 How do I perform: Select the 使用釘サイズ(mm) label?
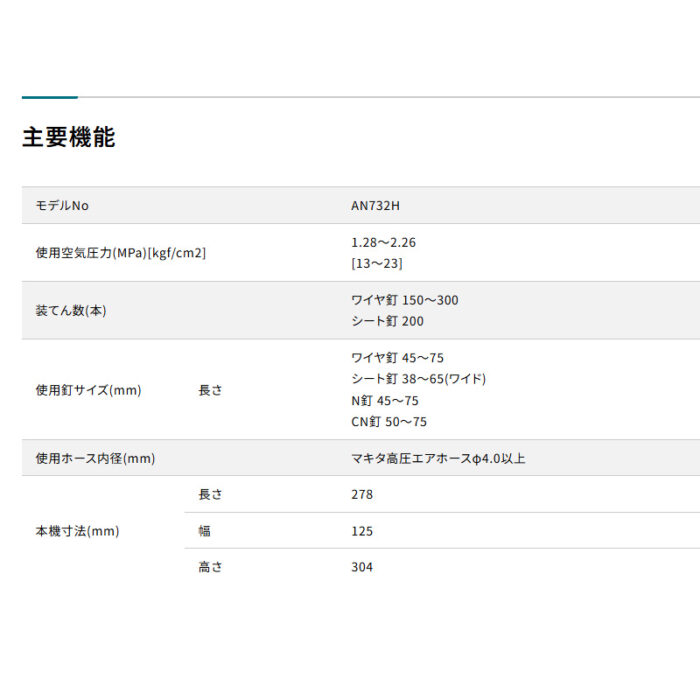(88, 390)
